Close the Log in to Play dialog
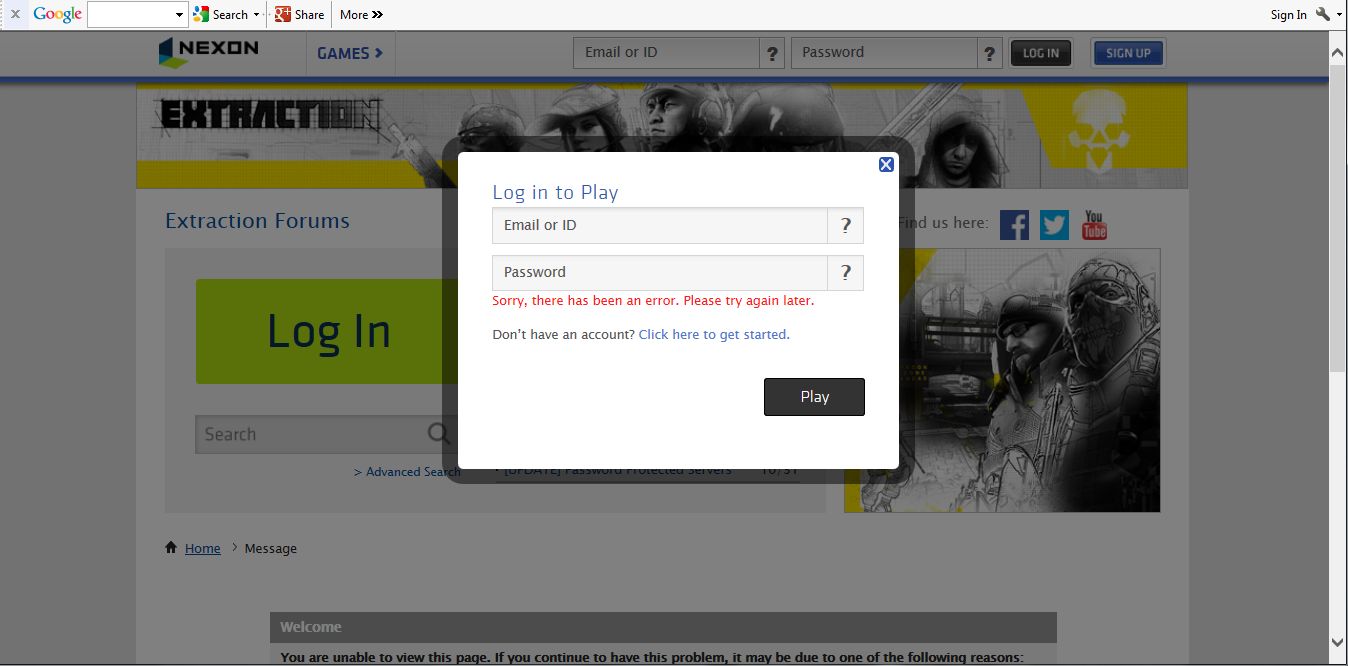Viewport: 1348px width, 666px height. [x=886, y=165]
